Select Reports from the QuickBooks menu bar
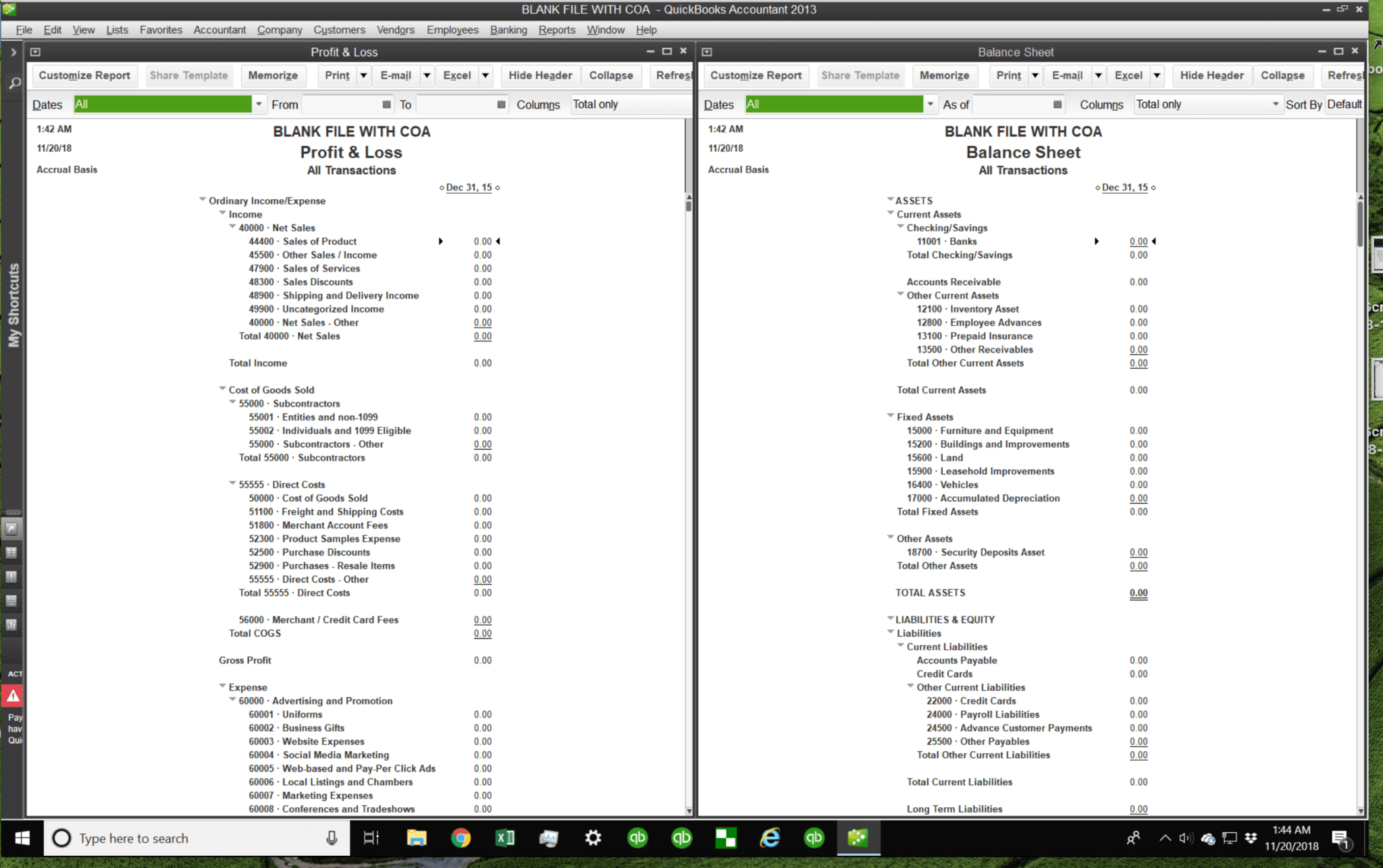Image resolution: width=1383 pixels, height=868 pixels. coord(557,29)
